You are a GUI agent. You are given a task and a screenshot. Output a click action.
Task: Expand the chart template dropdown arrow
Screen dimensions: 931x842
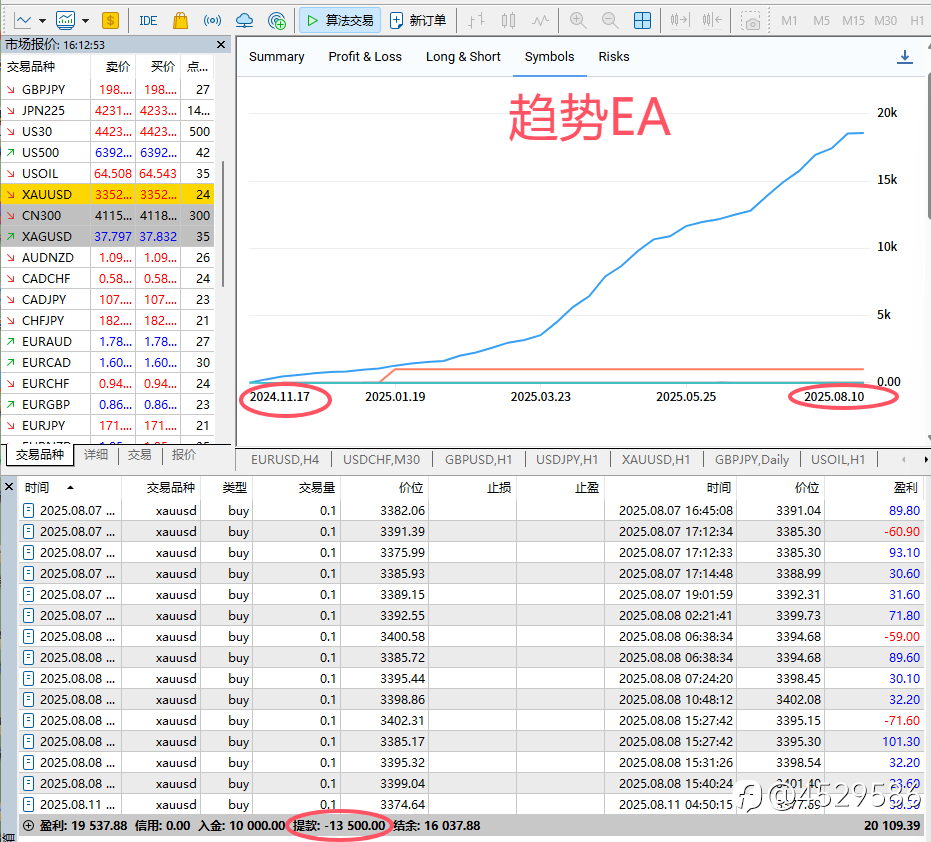pos(86,20)
